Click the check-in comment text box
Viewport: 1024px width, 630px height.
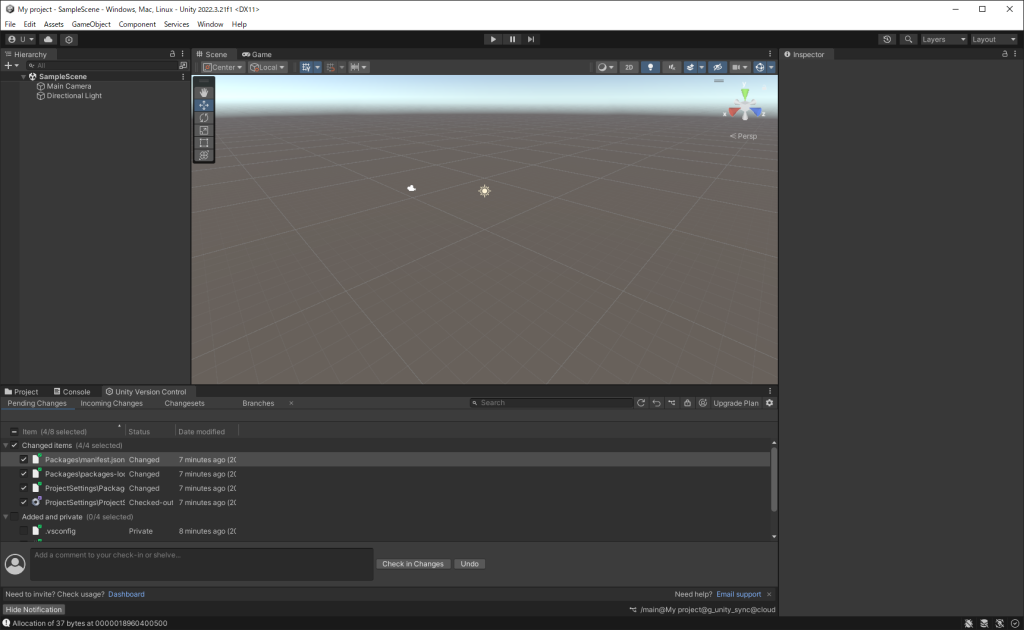pos(202,564)
